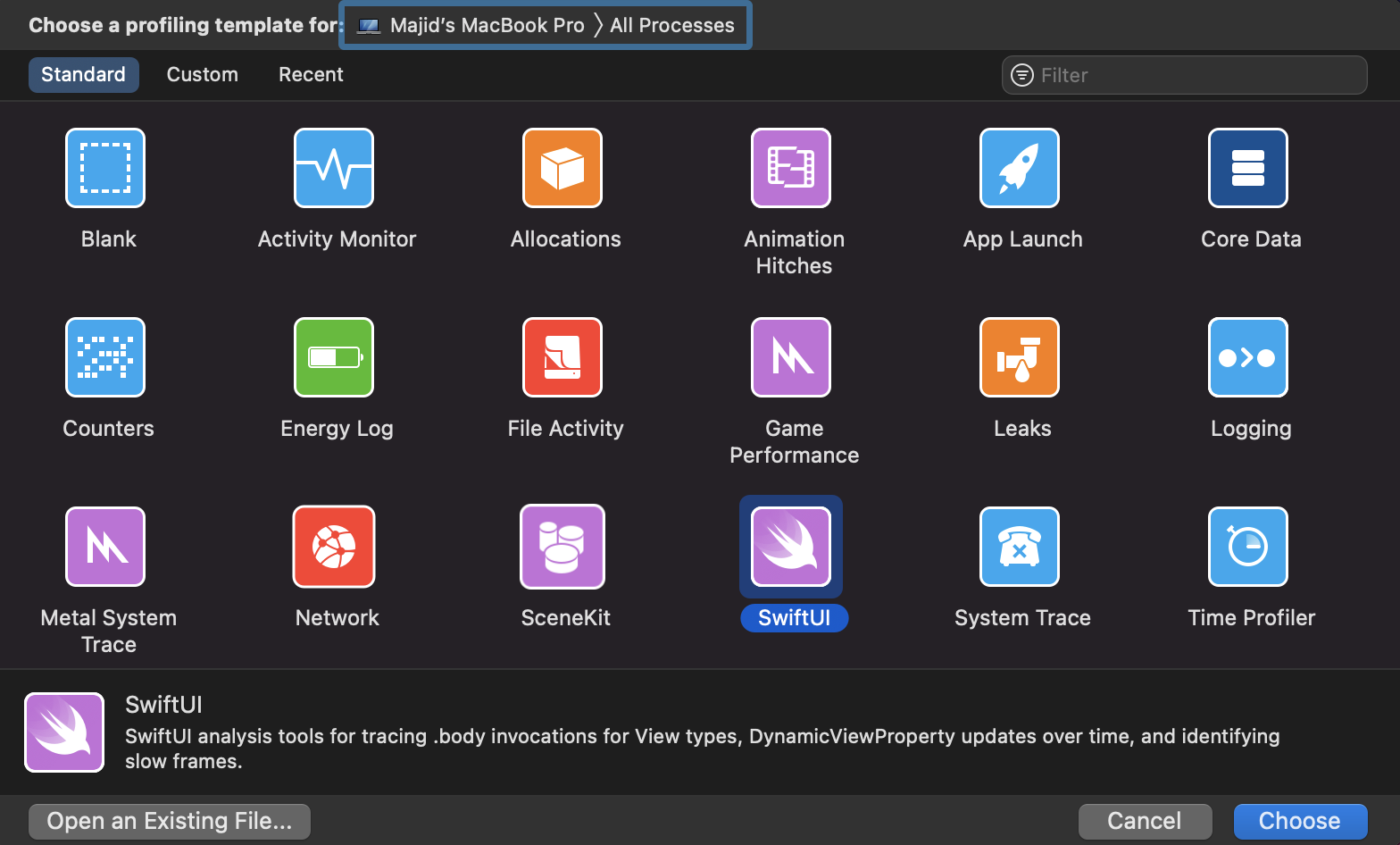Select the SwiftUI template icon in grid
This screenshot has height=845, width=1400.
click(x=791, y=547)
